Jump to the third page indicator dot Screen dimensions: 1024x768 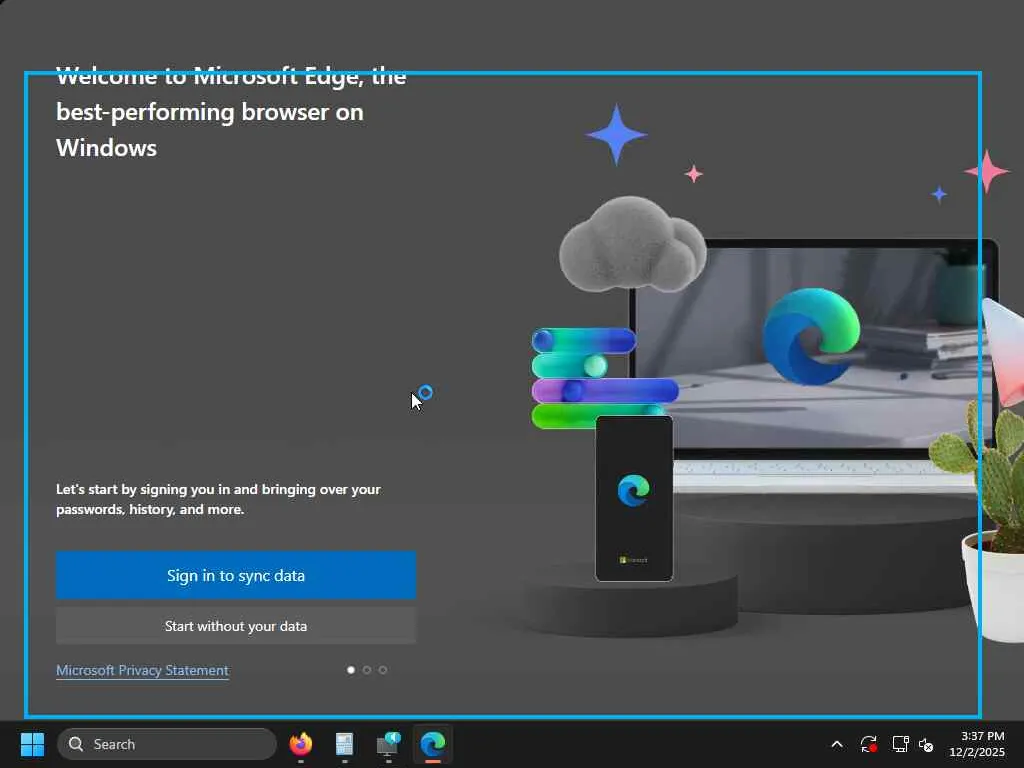click(x=383, y=670)
